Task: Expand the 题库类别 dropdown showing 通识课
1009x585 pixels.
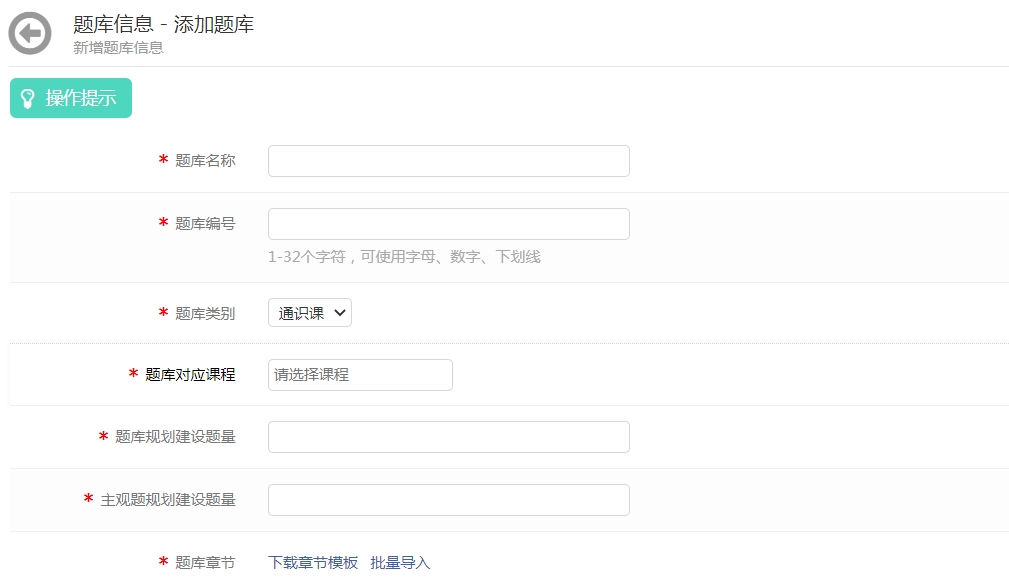Action: click(309, 313)
